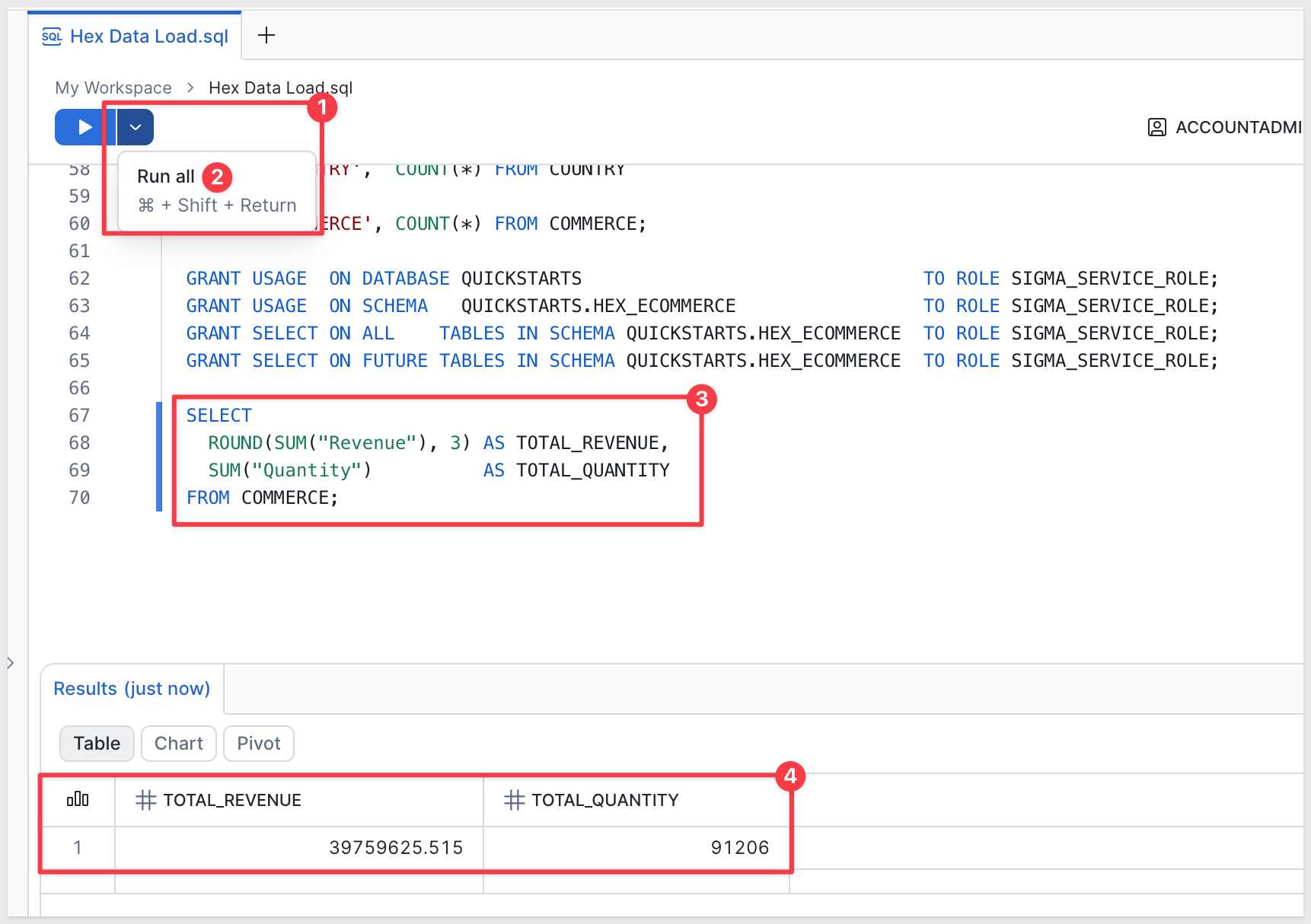The image size is (1311, 924).
Task: Open the ACCOUNTADMIN role selector
Action: 1226,127
